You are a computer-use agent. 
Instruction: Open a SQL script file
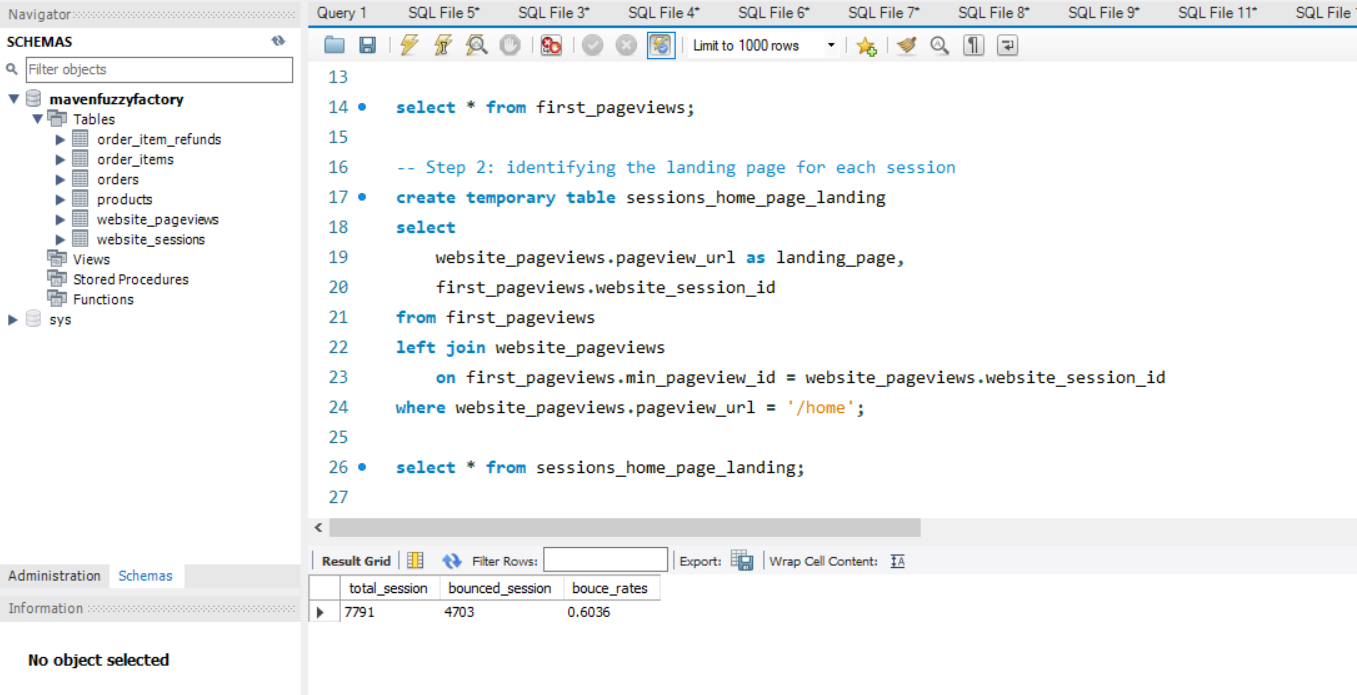tap(334, 45)
